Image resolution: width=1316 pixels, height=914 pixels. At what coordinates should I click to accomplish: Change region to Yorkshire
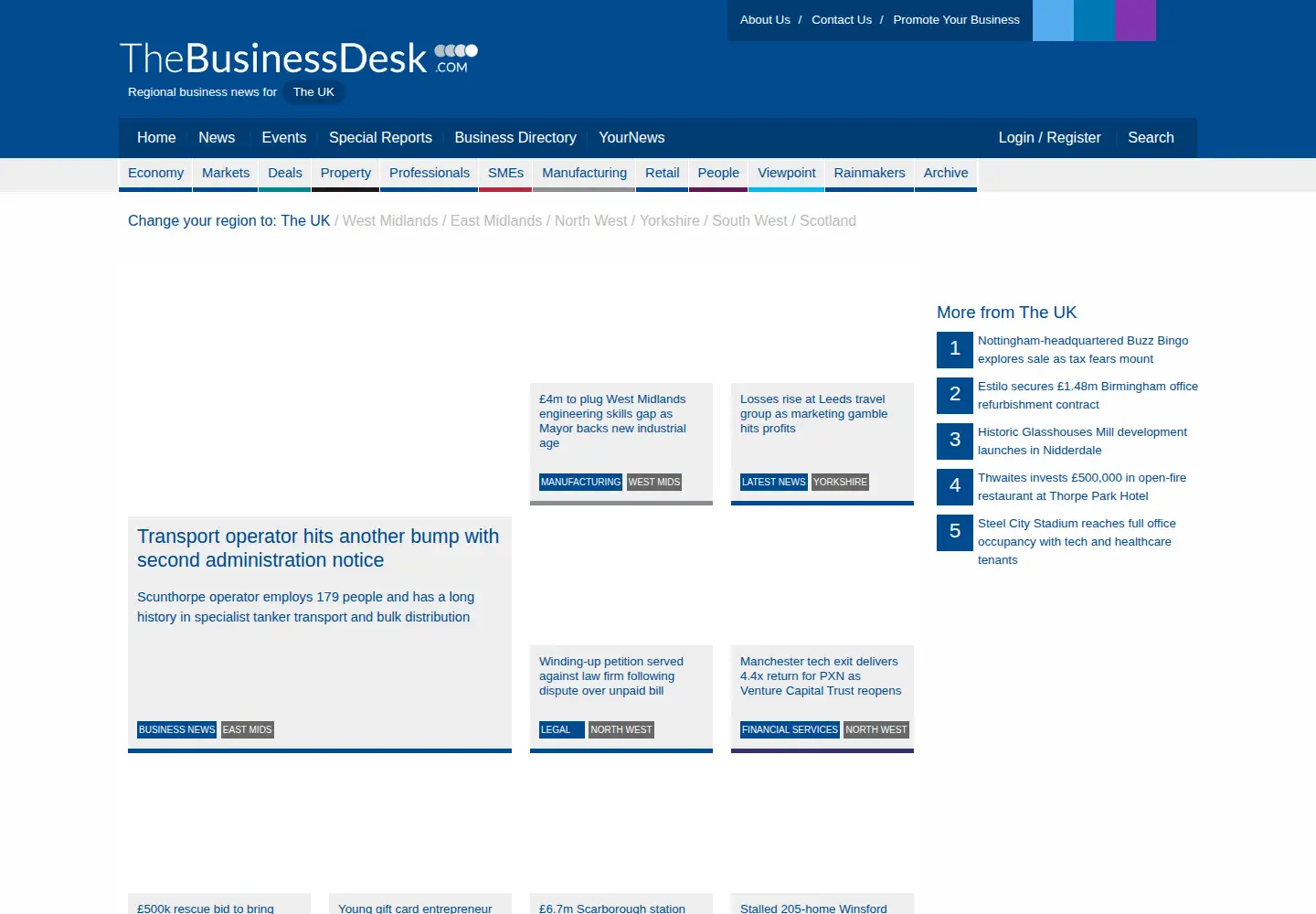[x=670, y=221]
